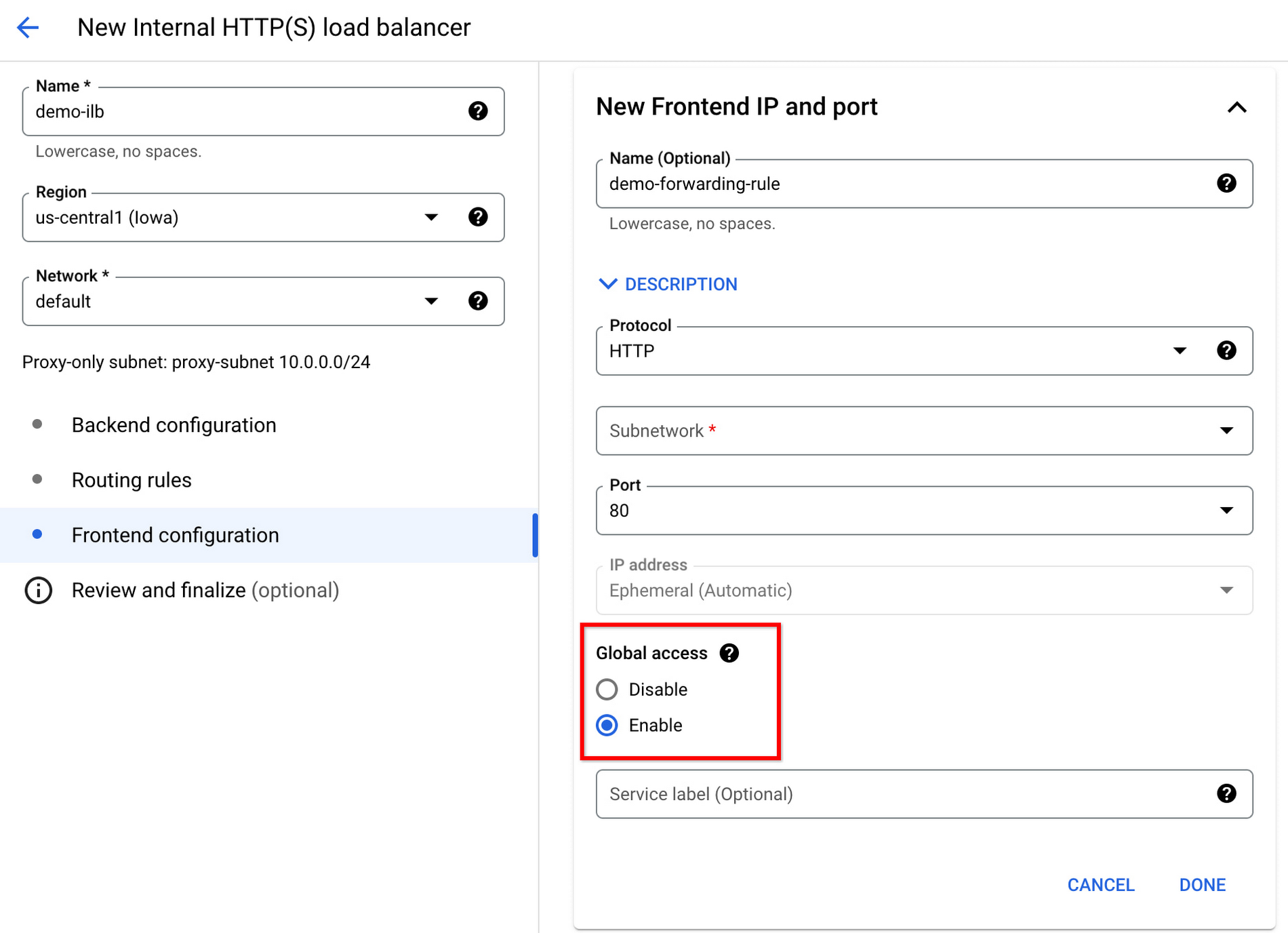
Task: Expand the Subnetwork dropdown
Action: pyautogui.click(x=1226, y=431)
